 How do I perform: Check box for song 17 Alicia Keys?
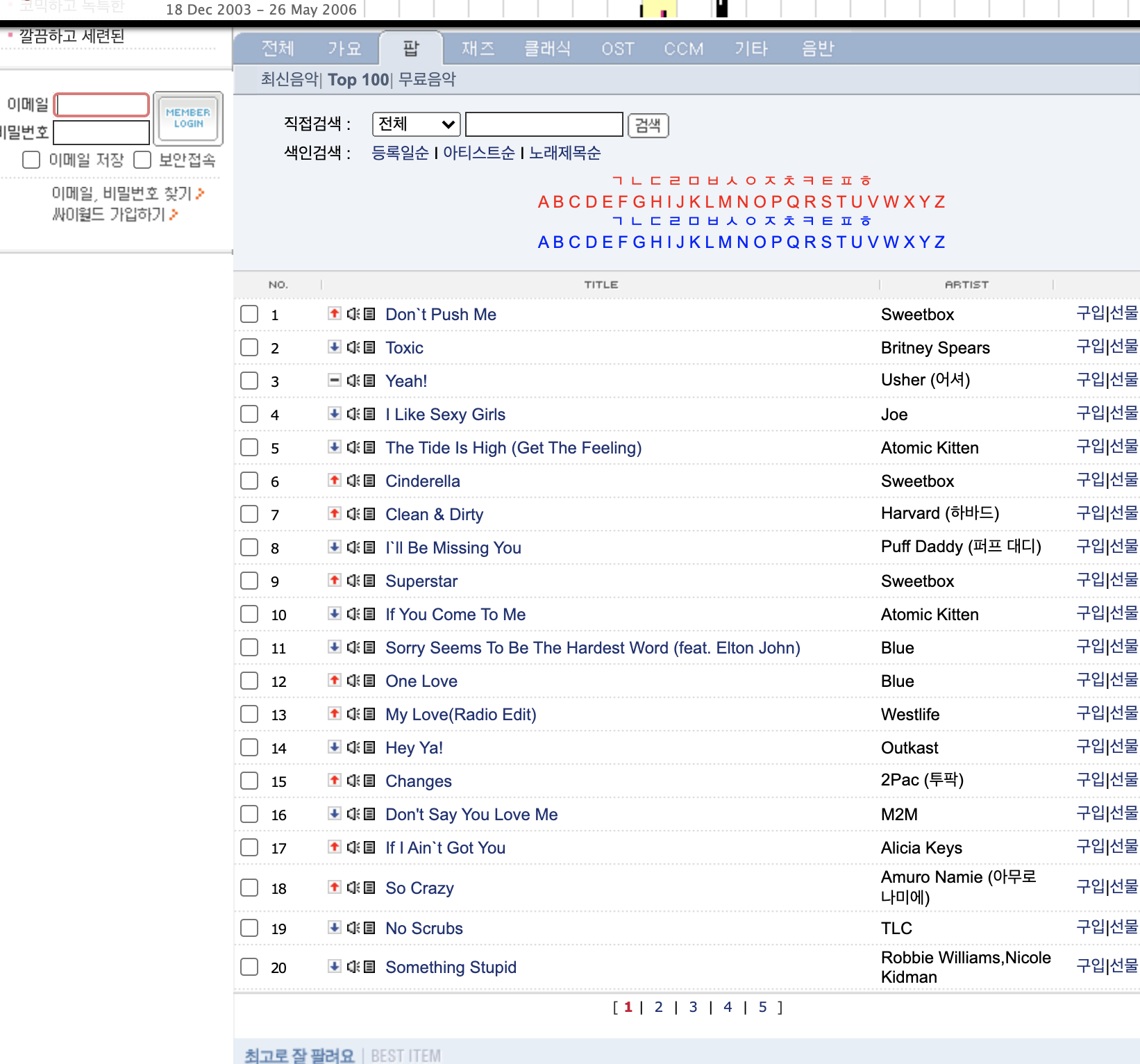click(249, 847)
